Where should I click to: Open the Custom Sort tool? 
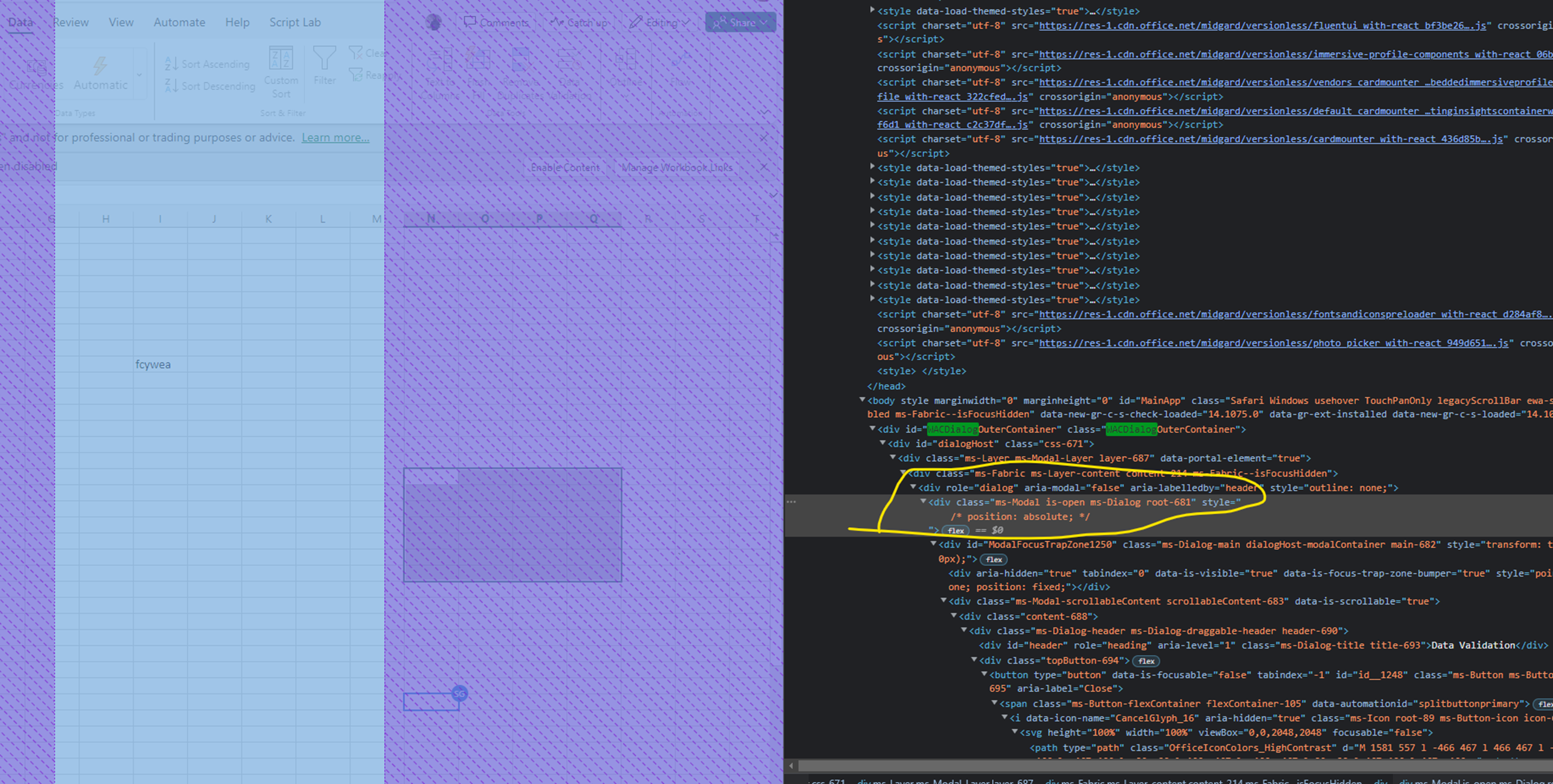pyautogui.click(x=281, y=72)
